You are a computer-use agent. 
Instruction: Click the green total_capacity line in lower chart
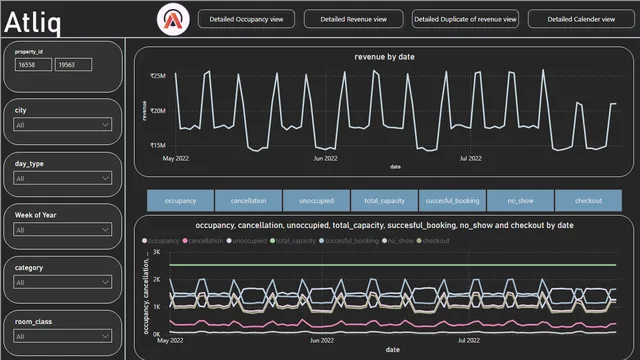point(392,265)
